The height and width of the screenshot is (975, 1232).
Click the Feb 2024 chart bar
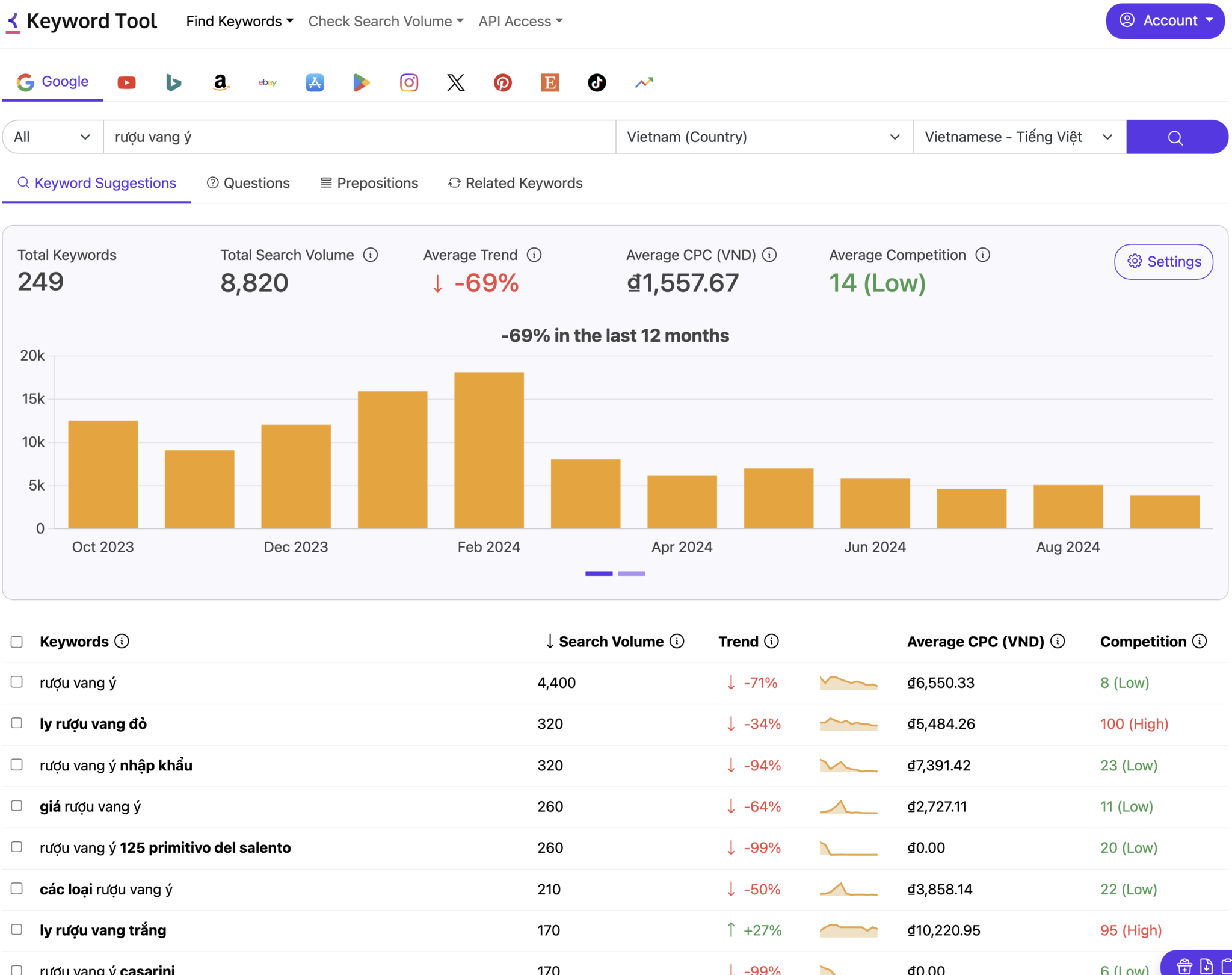click(x=488, y=451)
